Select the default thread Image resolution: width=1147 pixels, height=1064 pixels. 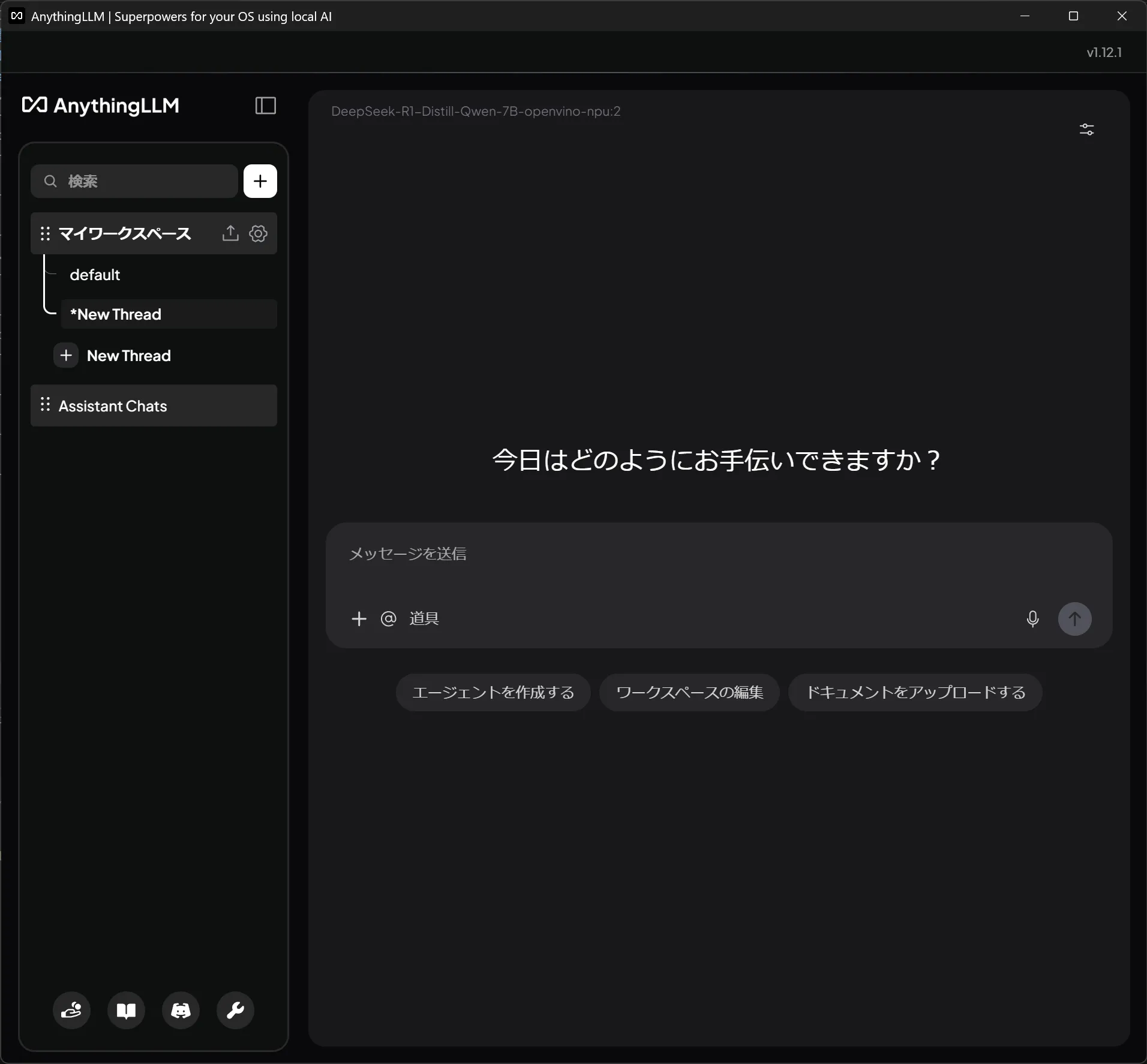[x=95, y=275]
